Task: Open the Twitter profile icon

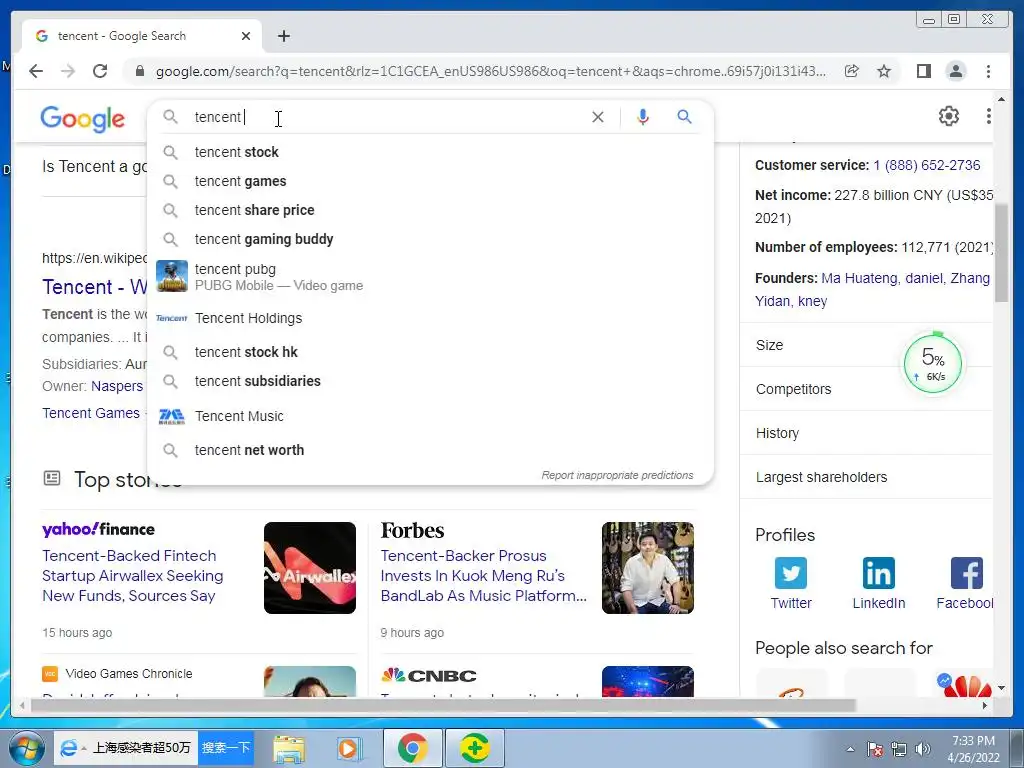Action: tap(790, 573)
